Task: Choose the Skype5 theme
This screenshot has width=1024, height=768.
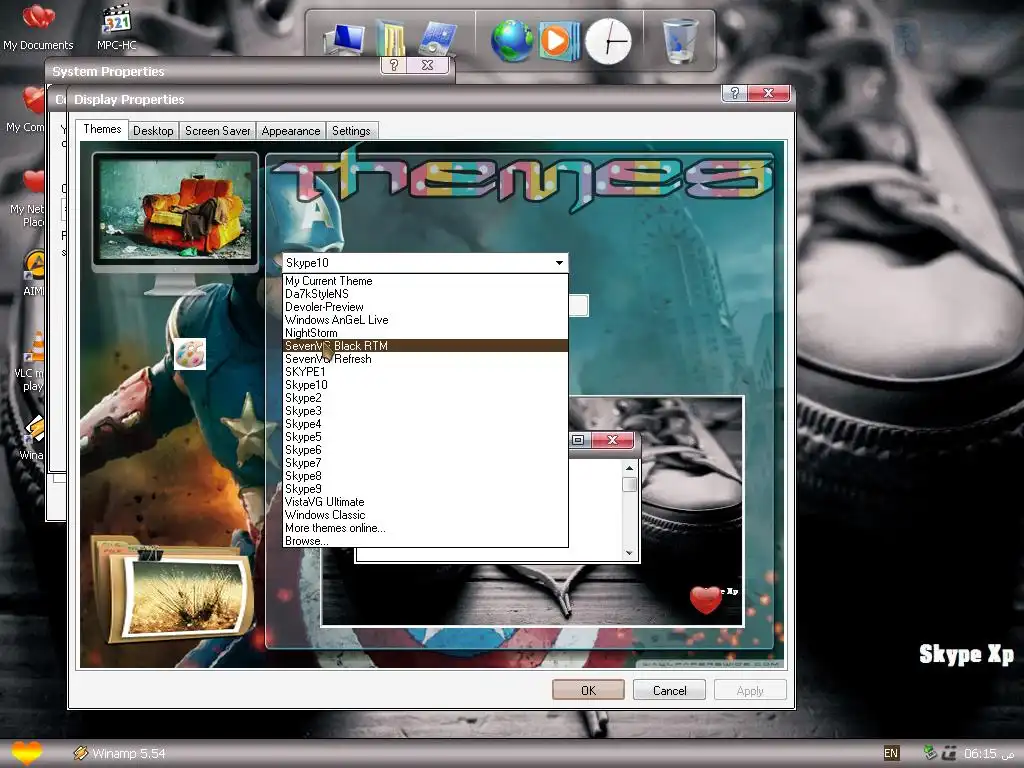Action: click(425, 437)
